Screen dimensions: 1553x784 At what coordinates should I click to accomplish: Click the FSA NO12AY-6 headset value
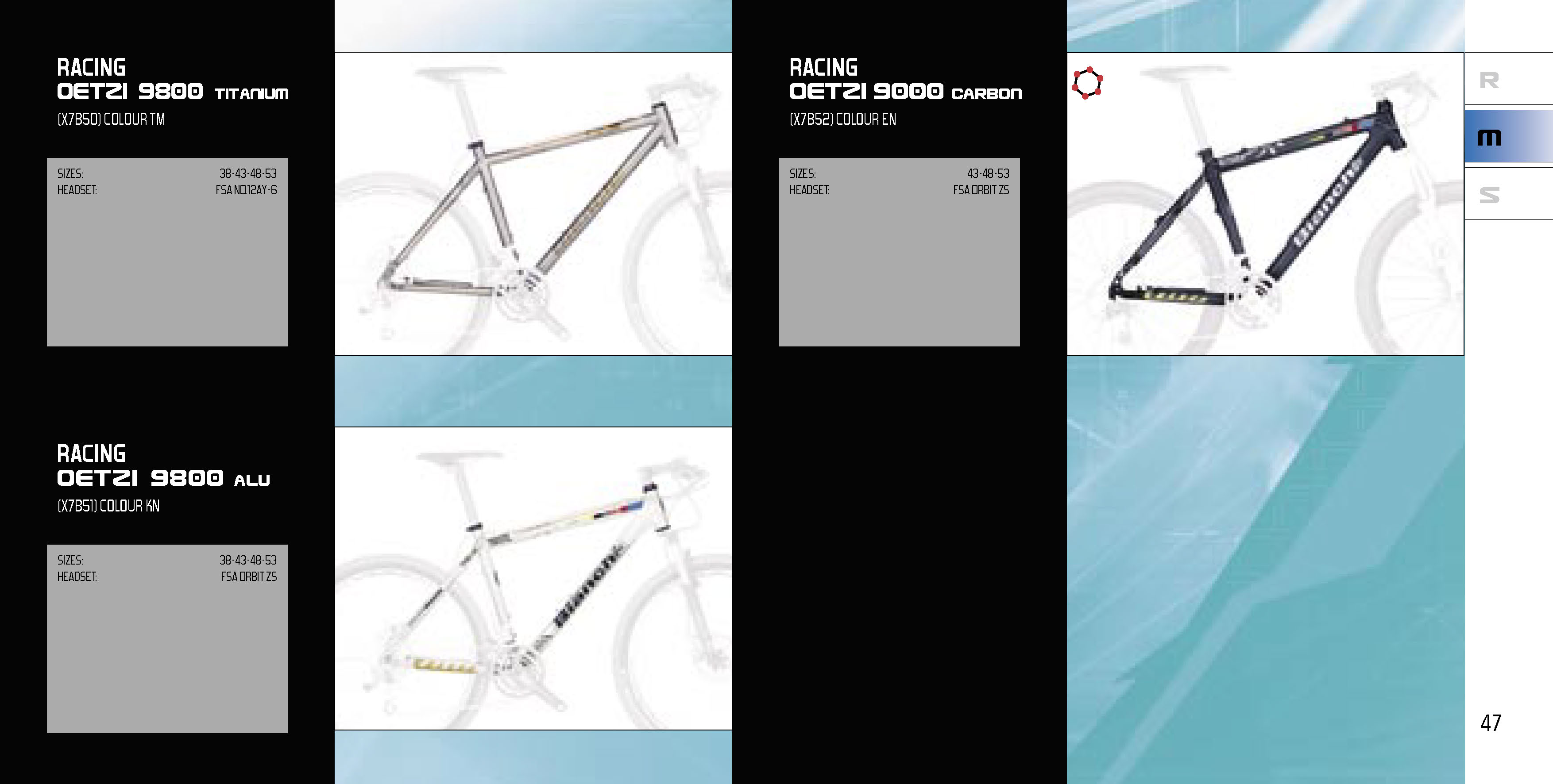[246, 190]
